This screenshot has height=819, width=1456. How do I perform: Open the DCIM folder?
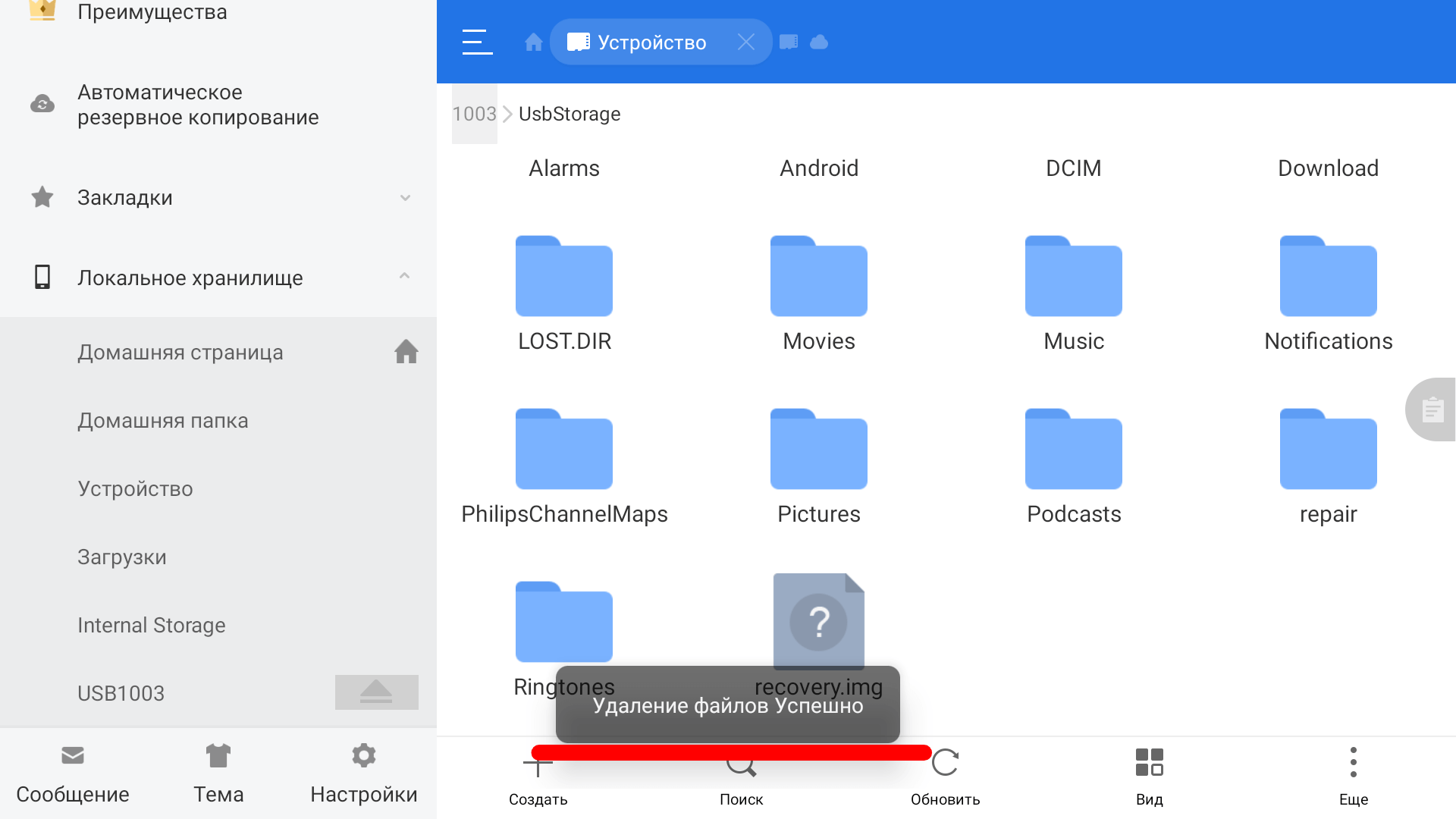point(1074,168)
